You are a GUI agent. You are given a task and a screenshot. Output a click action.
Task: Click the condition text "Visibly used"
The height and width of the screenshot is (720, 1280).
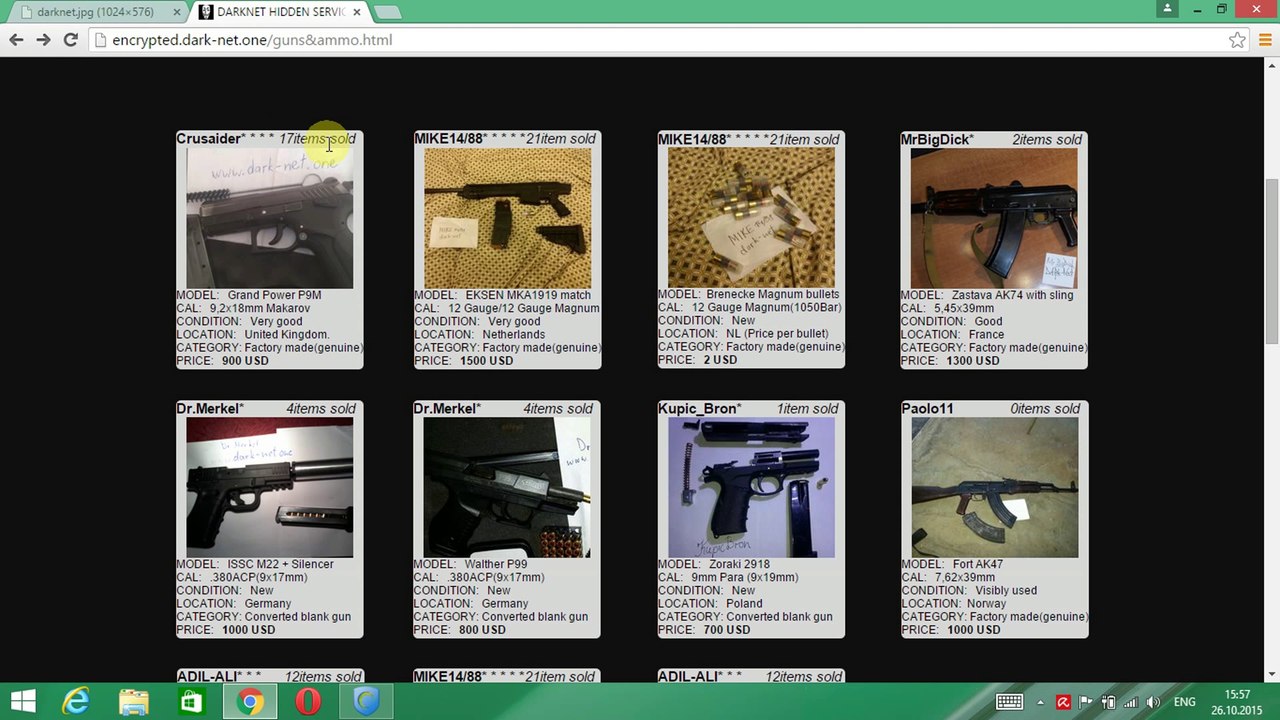pyautogui.click(x=1006, y=590)
